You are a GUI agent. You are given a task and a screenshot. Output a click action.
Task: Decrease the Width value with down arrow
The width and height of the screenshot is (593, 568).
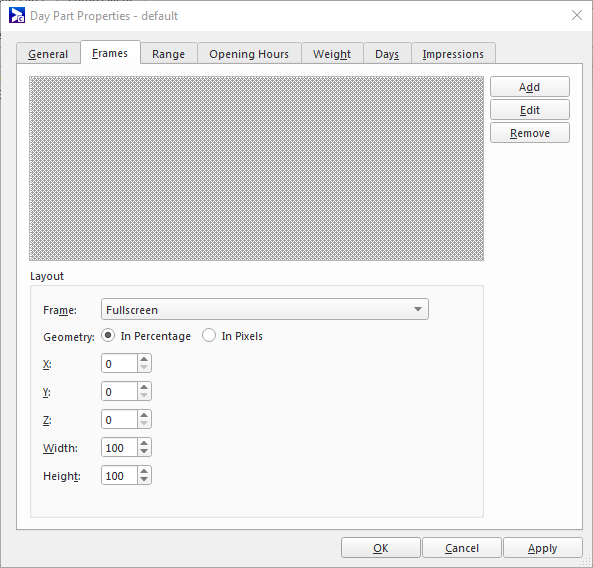[x=144, y=452]
